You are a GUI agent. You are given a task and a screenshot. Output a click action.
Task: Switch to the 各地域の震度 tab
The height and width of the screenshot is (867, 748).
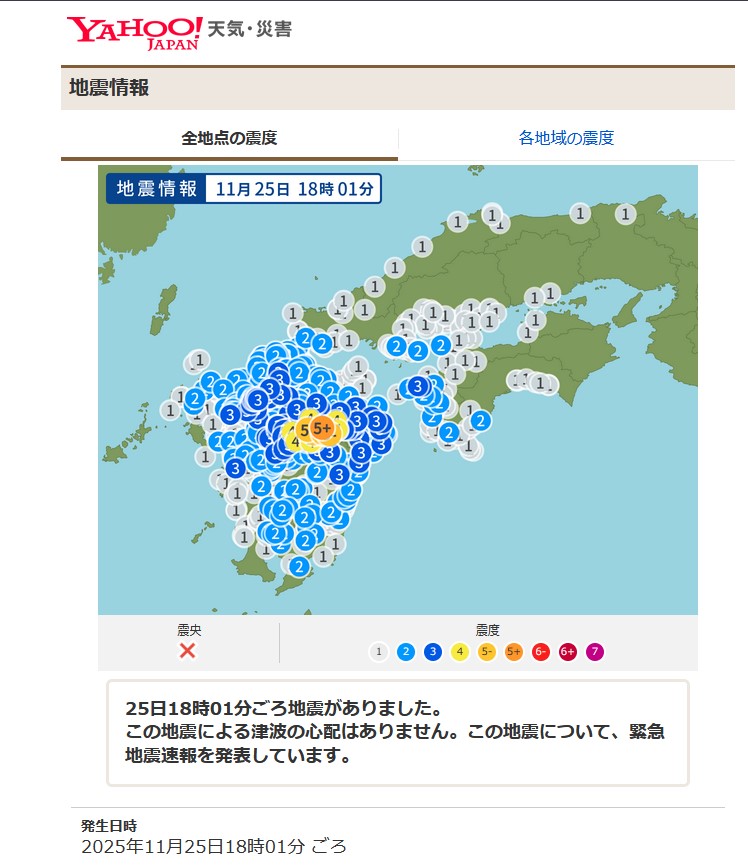click(x=566, y=138)
